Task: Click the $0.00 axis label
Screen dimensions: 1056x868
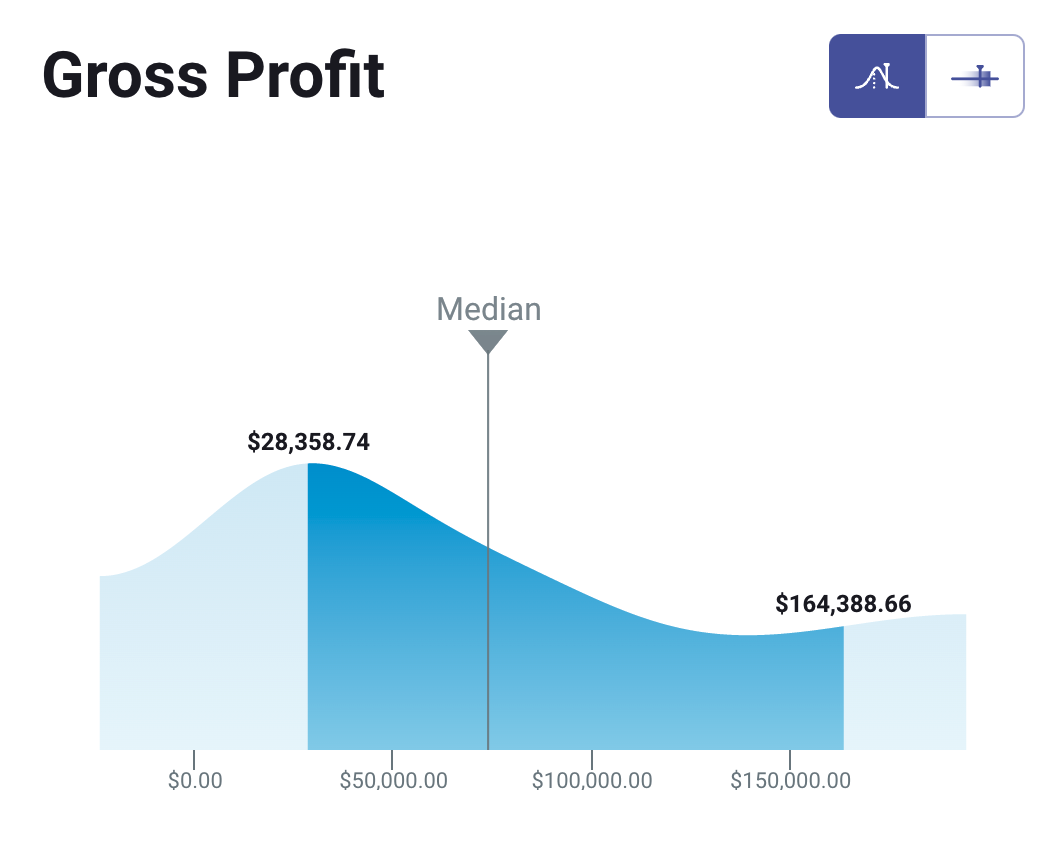Action: pyautogui.click(x=196, y=781)
